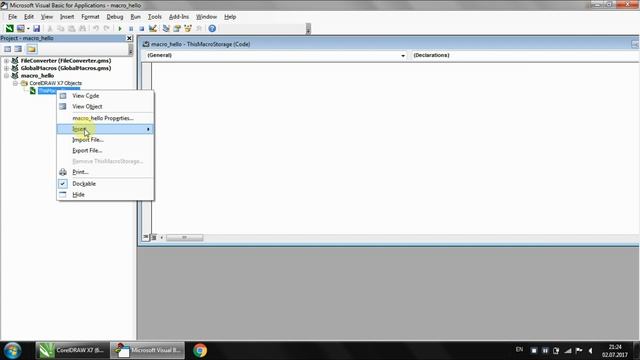
Task: Open macro_hello Properties from context menu
Action: (105, 118)
